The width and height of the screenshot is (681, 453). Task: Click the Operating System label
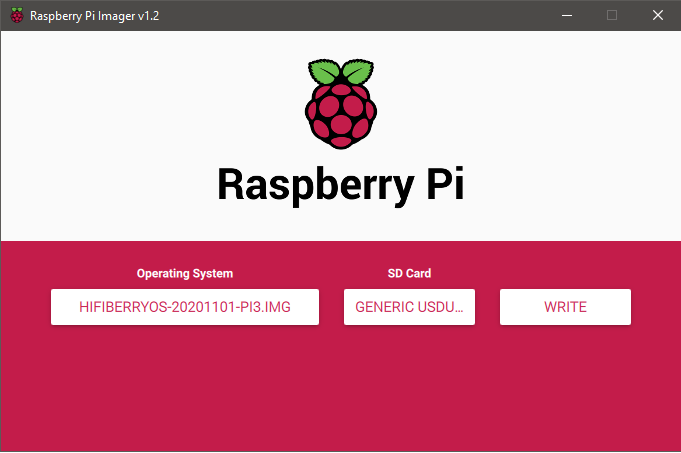coord(185,273)
